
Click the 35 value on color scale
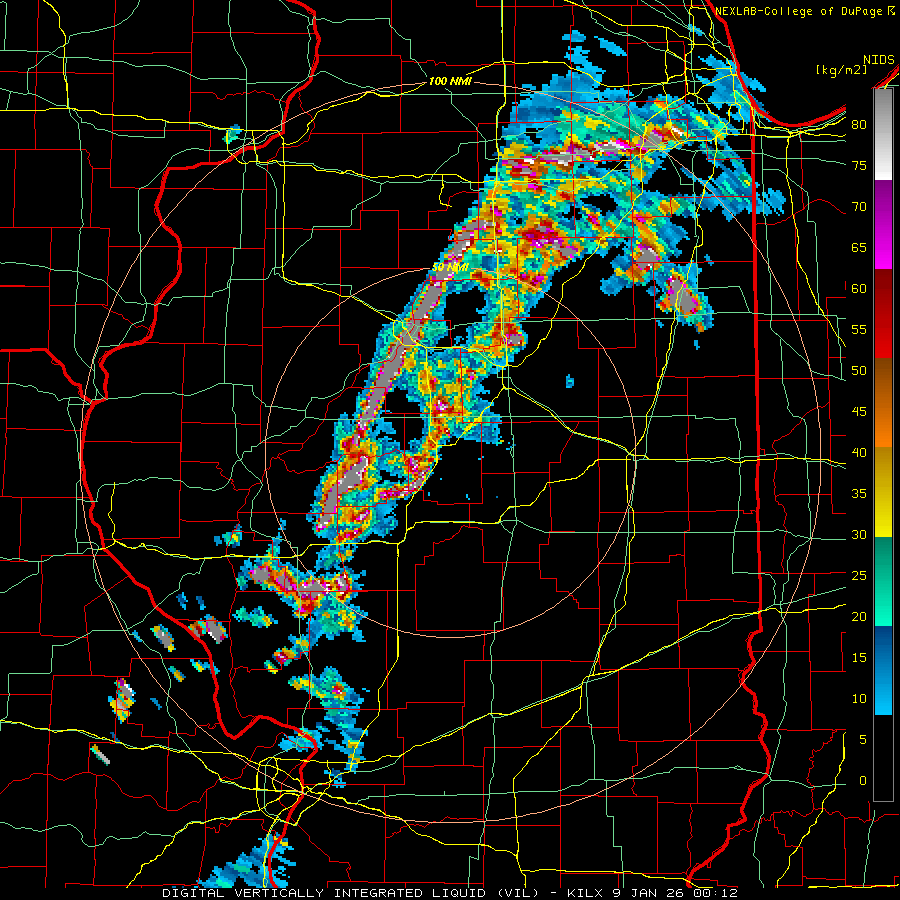[x=859, y=494]
